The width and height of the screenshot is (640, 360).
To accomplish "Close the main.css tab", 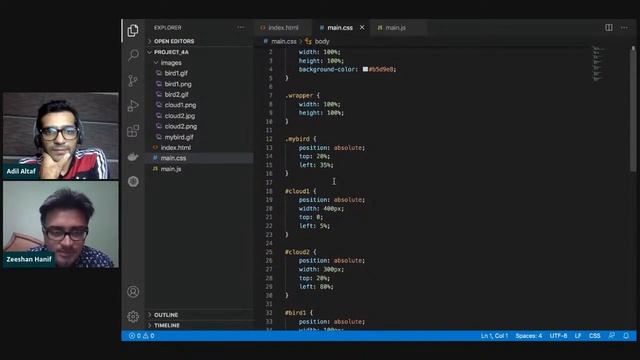I will pyautogui.click(x=362, y=28).
